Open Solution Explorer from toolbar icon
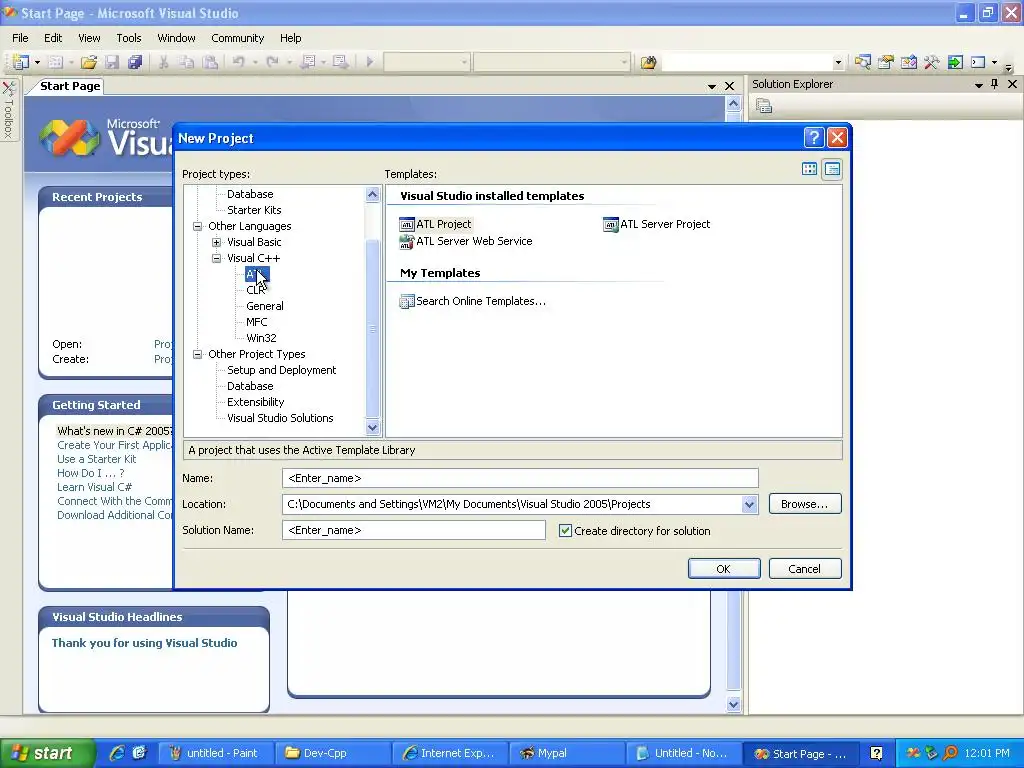 coord(863,62)
